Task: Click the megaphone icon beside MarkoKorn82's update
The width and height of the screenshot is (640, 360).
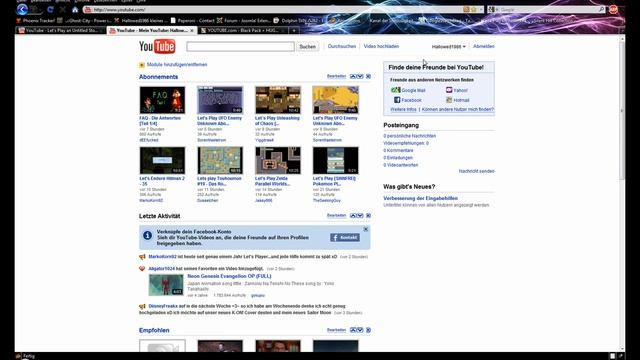Action: pos(142,257)
